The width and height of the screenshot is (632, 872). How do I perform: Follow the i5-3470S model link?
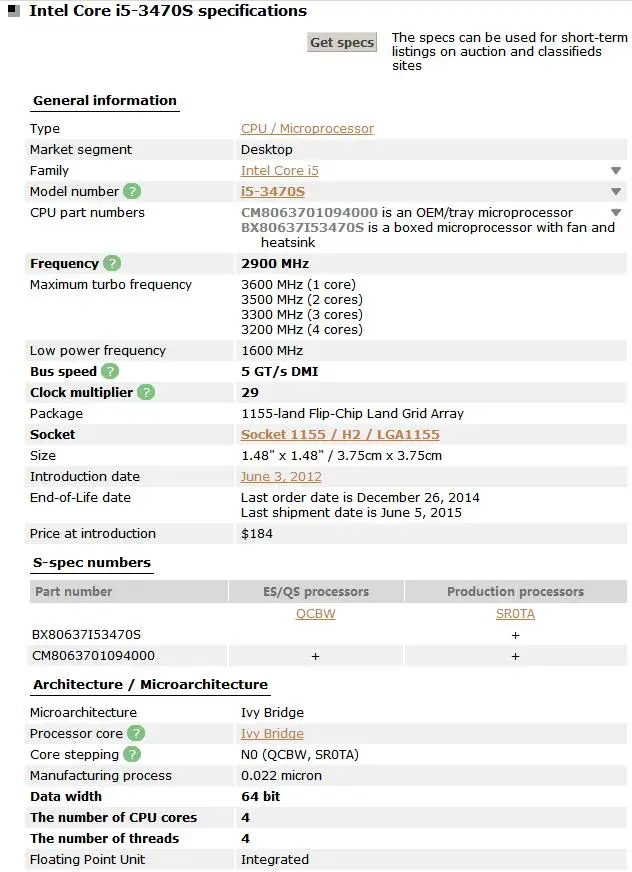tap(273, 192)
